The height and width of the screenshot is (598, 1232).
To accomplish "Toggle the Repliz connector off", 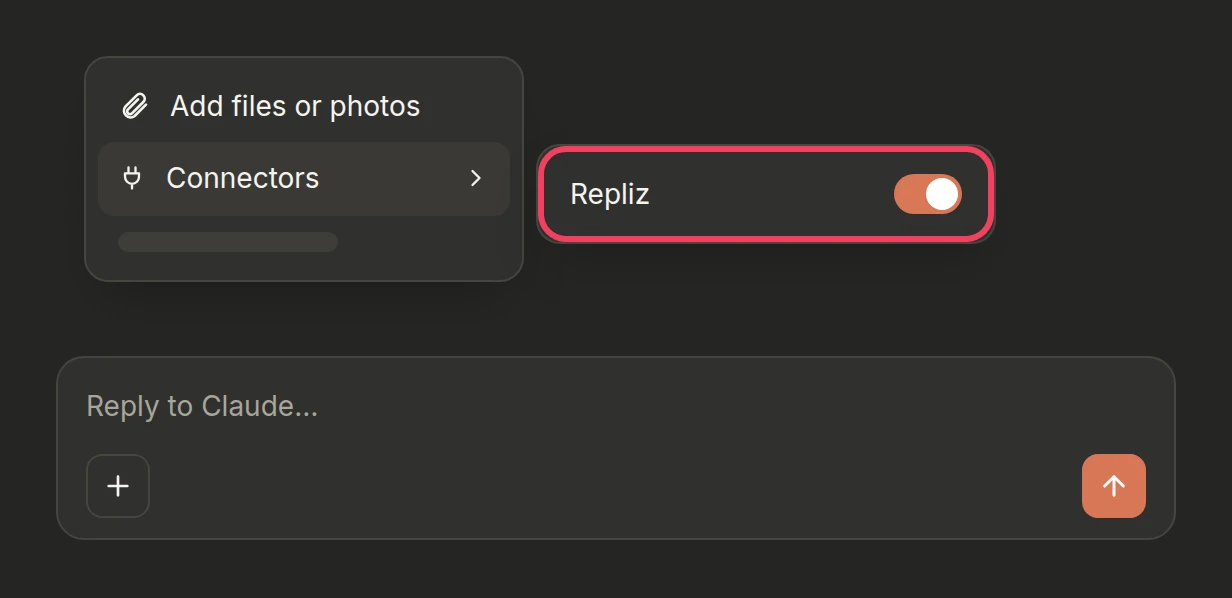I will click(927, 194).
